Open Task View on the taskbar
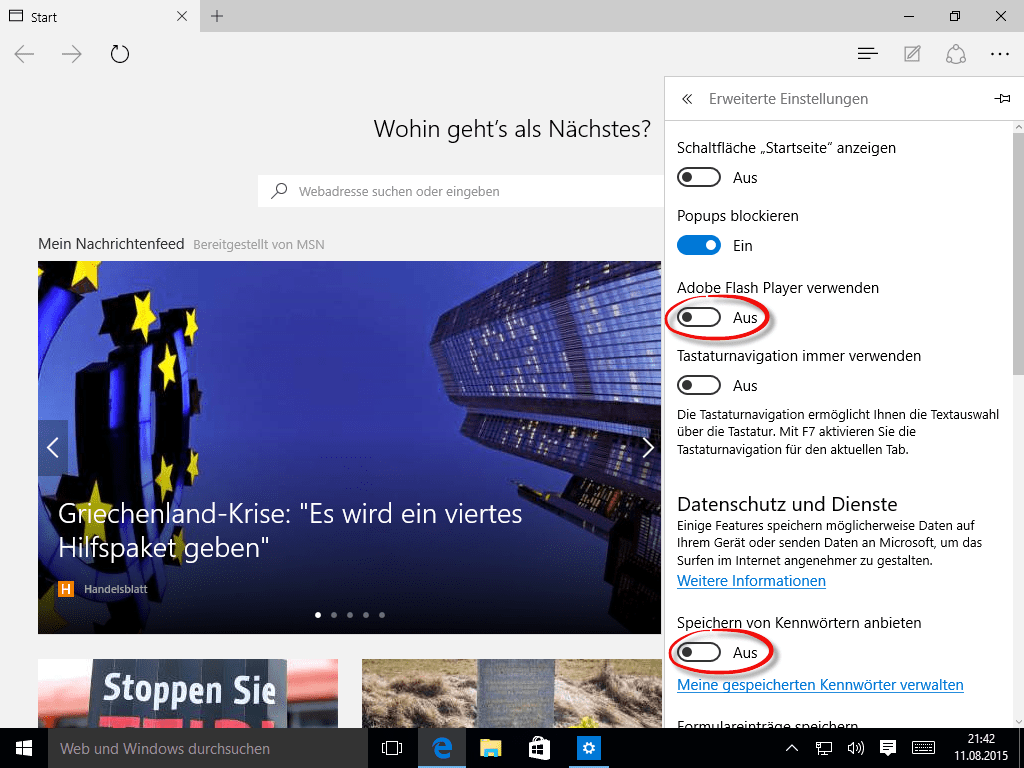1024x768 pixels. pos(392,748)
